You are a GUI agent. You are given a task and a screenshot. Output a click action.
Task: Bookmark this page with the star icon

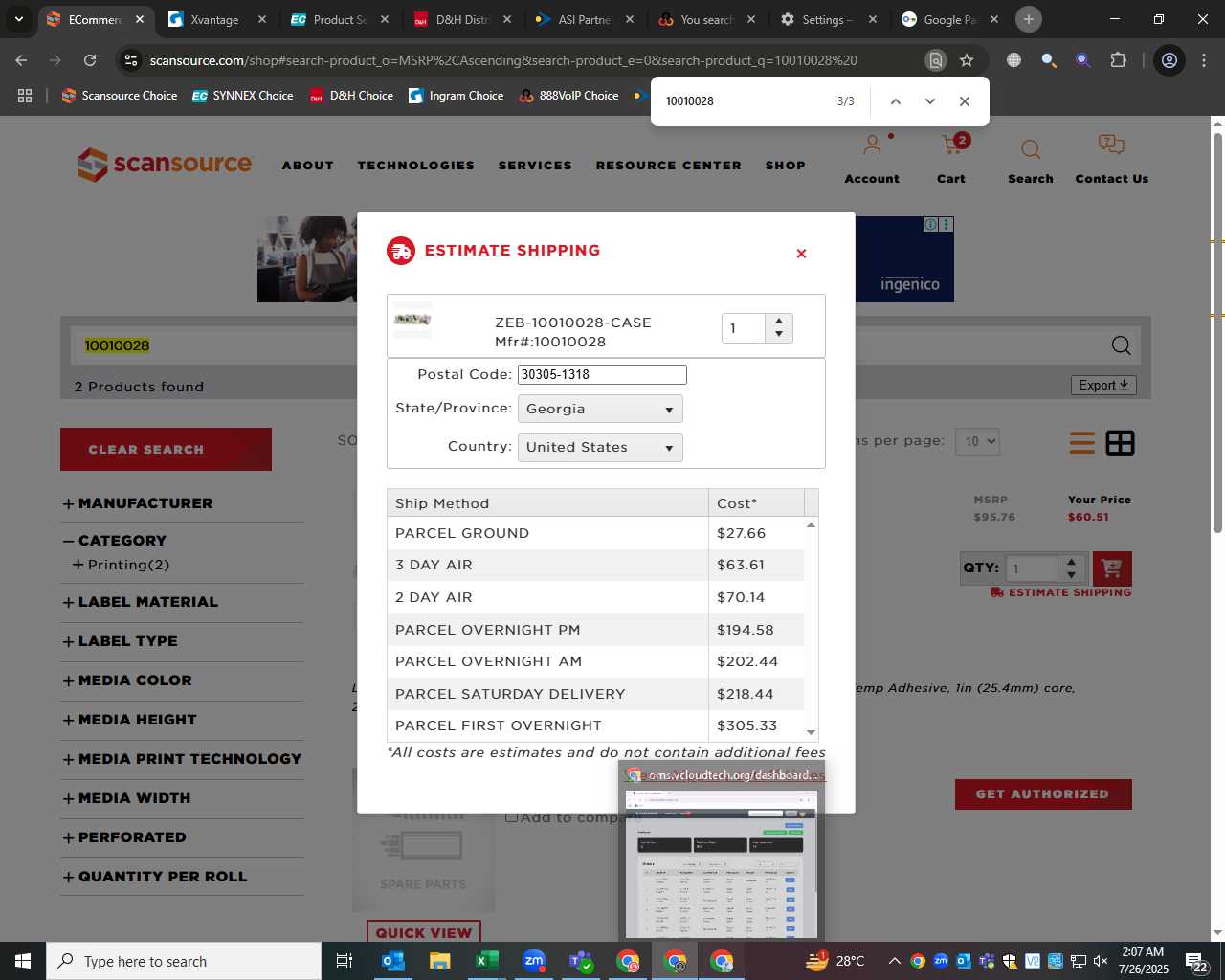pyautogui.click(x=967, y=60)
